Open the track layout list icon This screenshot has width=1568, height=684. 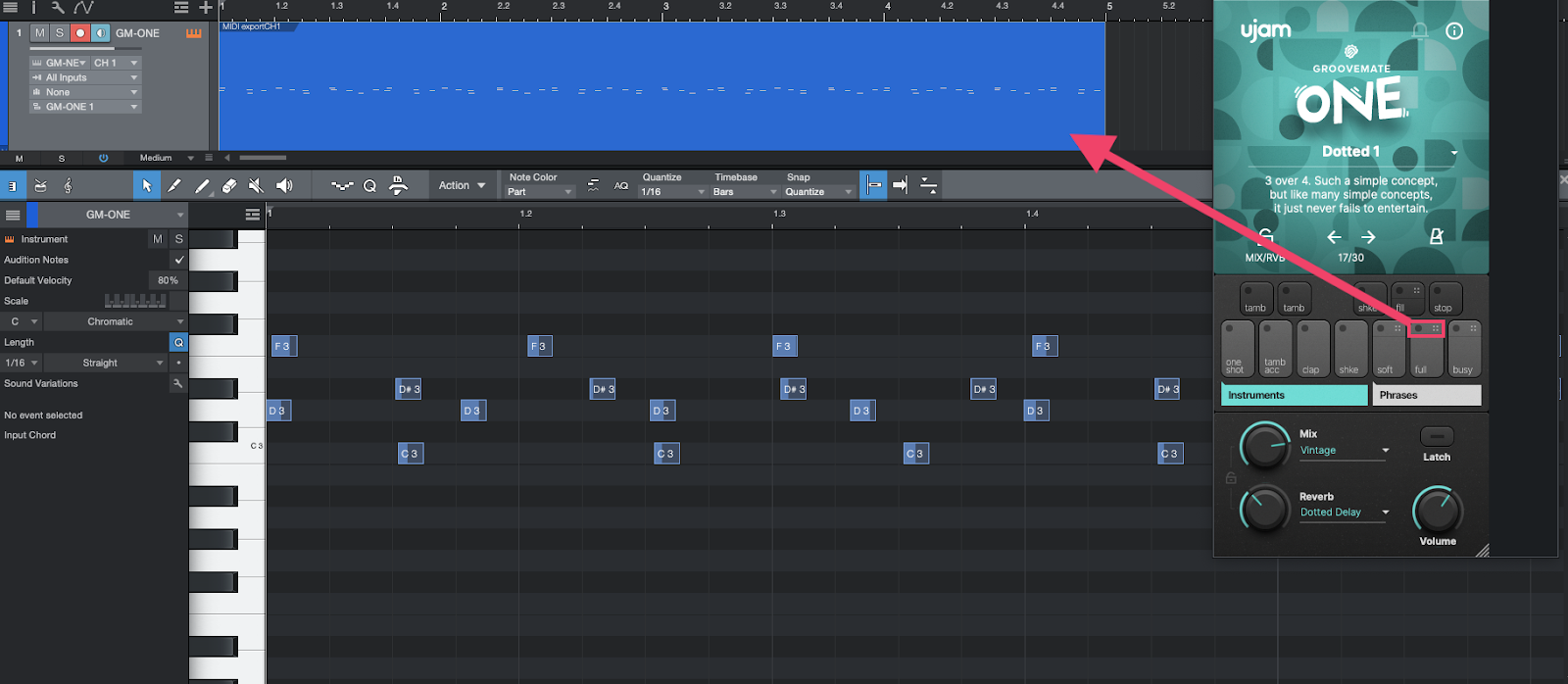pos(181,7)
